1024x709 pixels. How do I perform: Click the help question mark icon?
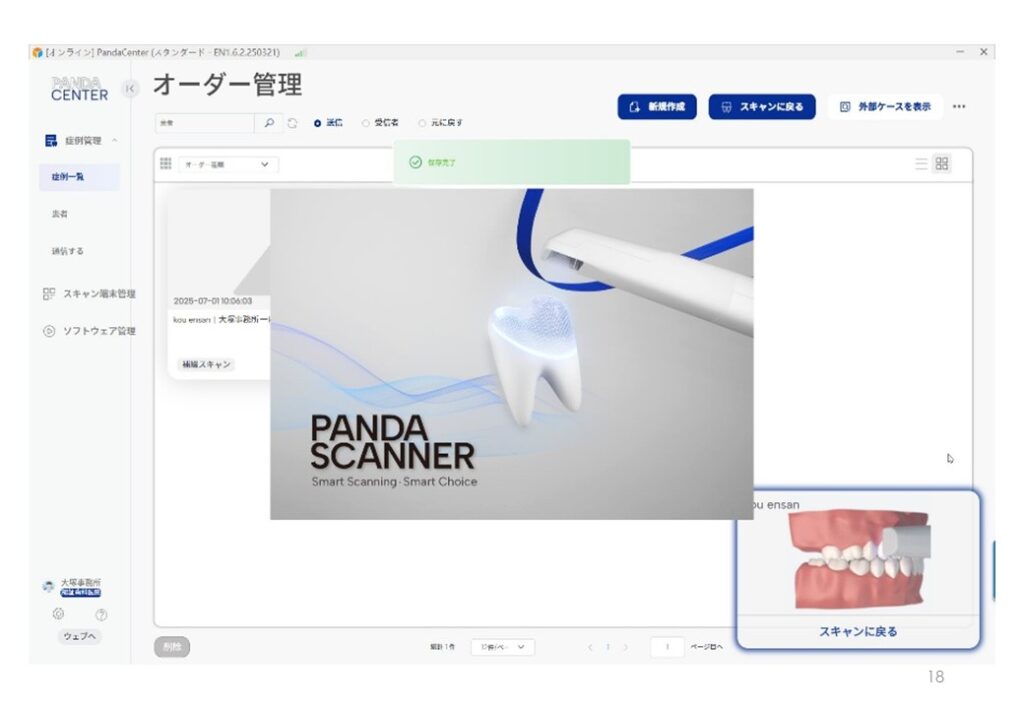pos(101,615)
